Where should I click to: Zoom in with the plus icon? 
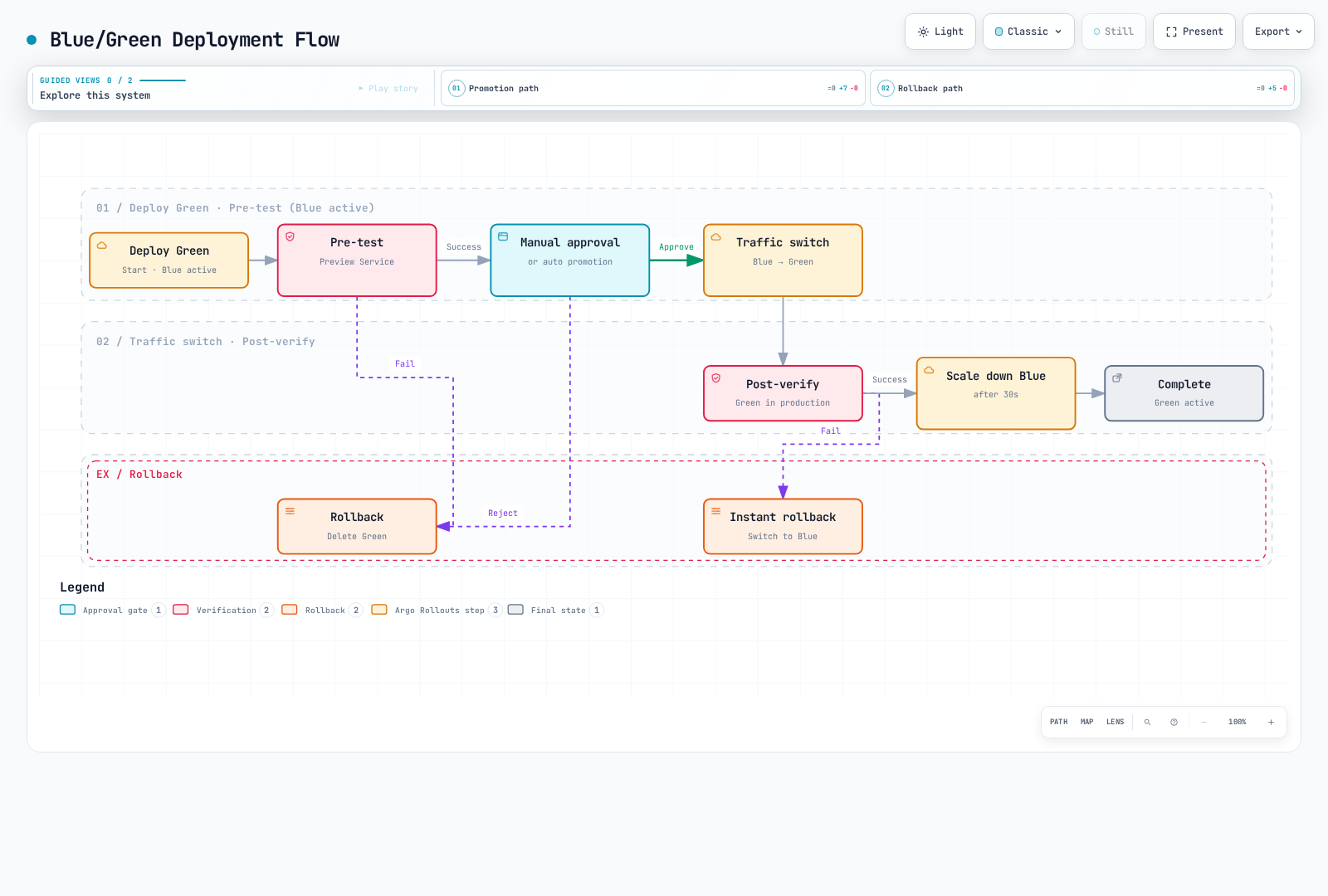click(1271, 722)
